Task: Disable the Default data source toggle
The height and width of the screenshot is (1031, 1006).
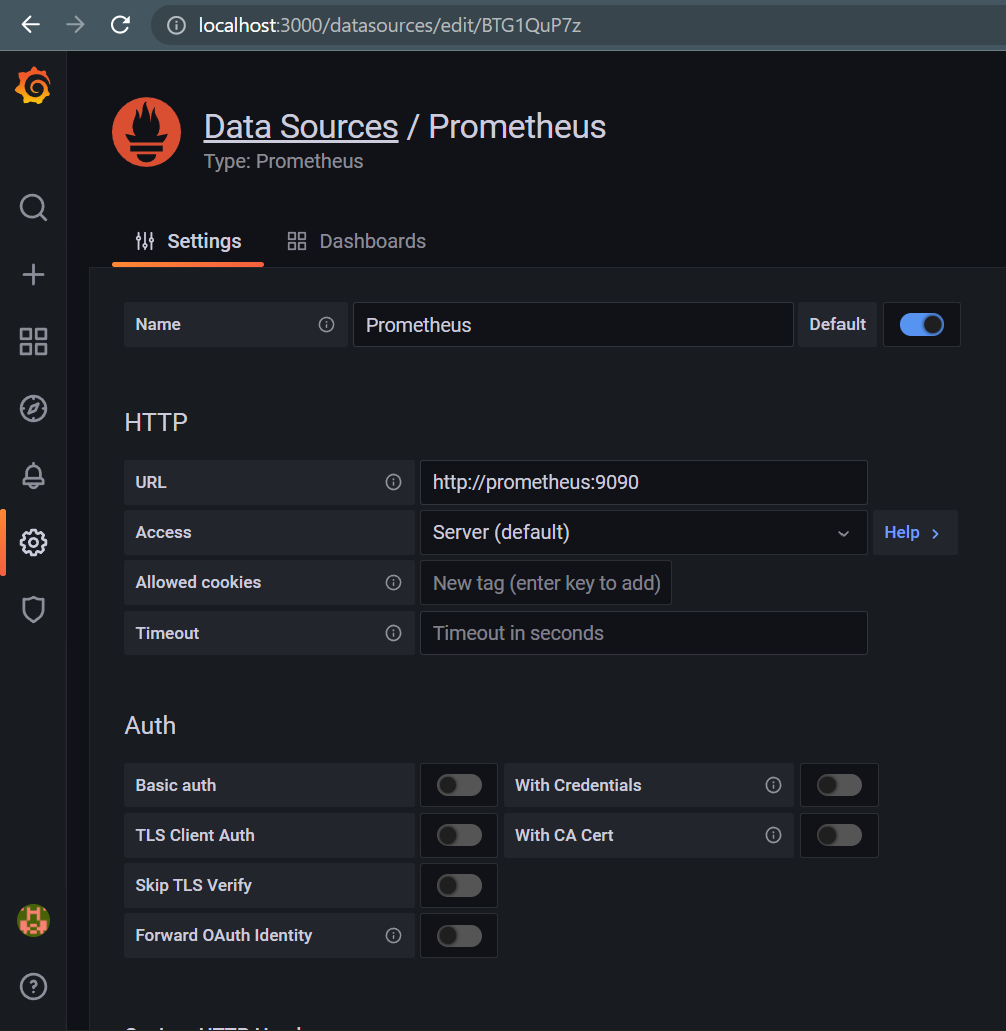Action: (x=921, y=325)
